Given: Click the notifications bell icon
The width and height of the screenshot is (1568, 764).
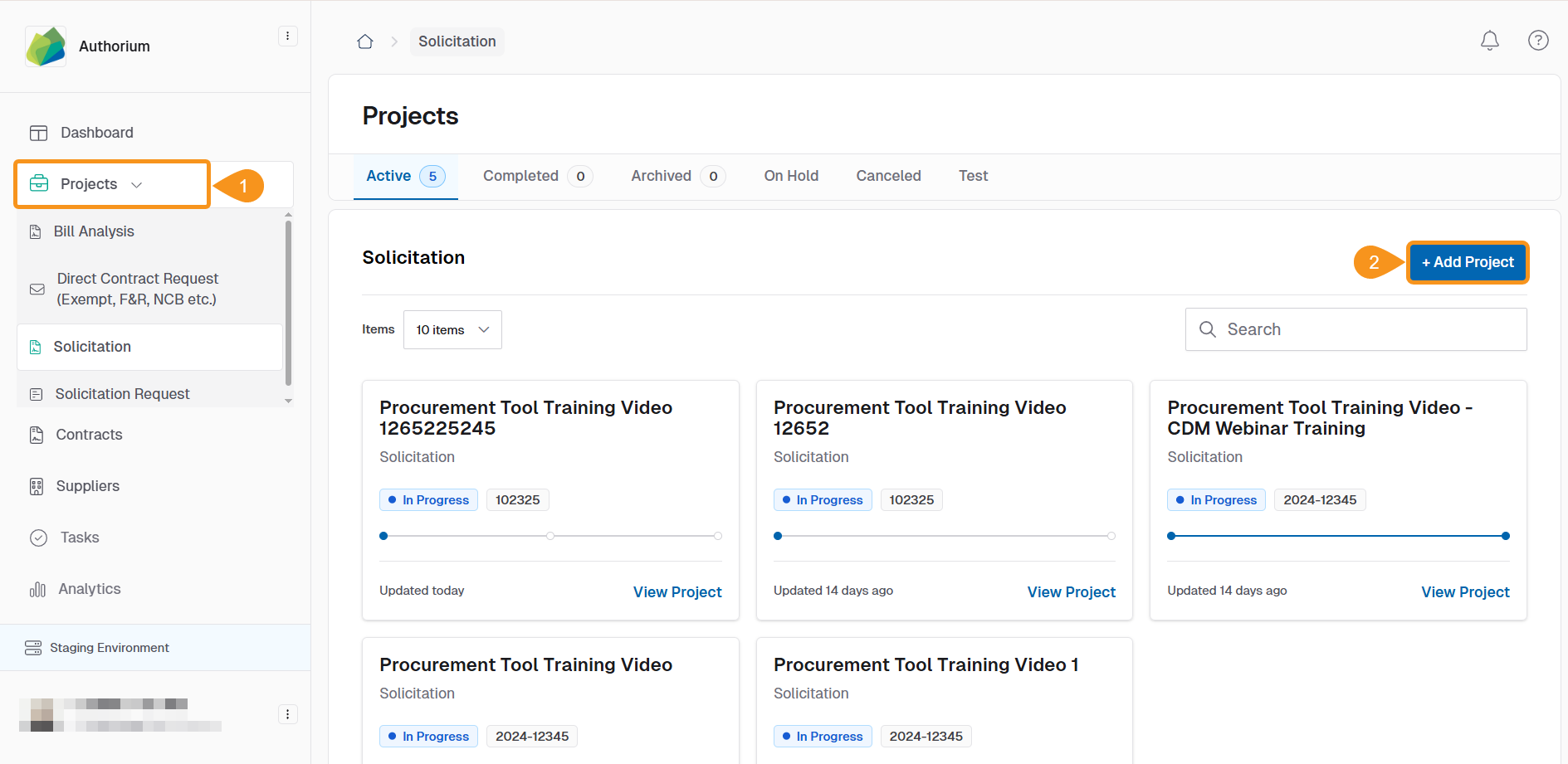Looking at the screenshot, I should (1489, 41).
